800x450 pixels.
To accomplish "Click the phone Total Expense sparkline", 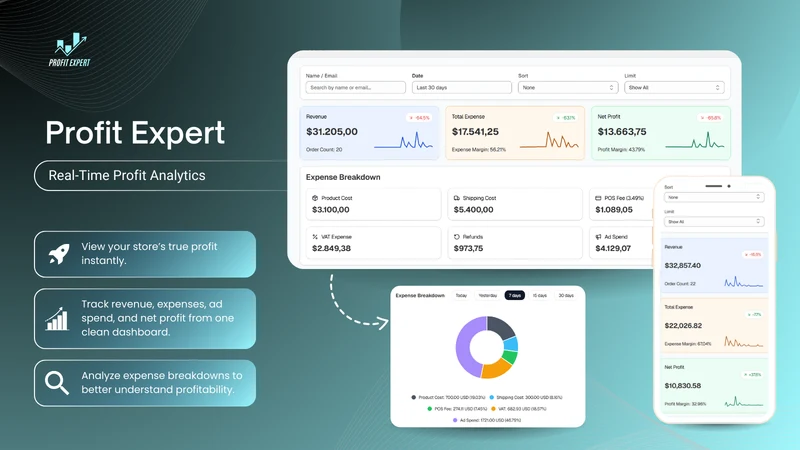I will point(743,342).
